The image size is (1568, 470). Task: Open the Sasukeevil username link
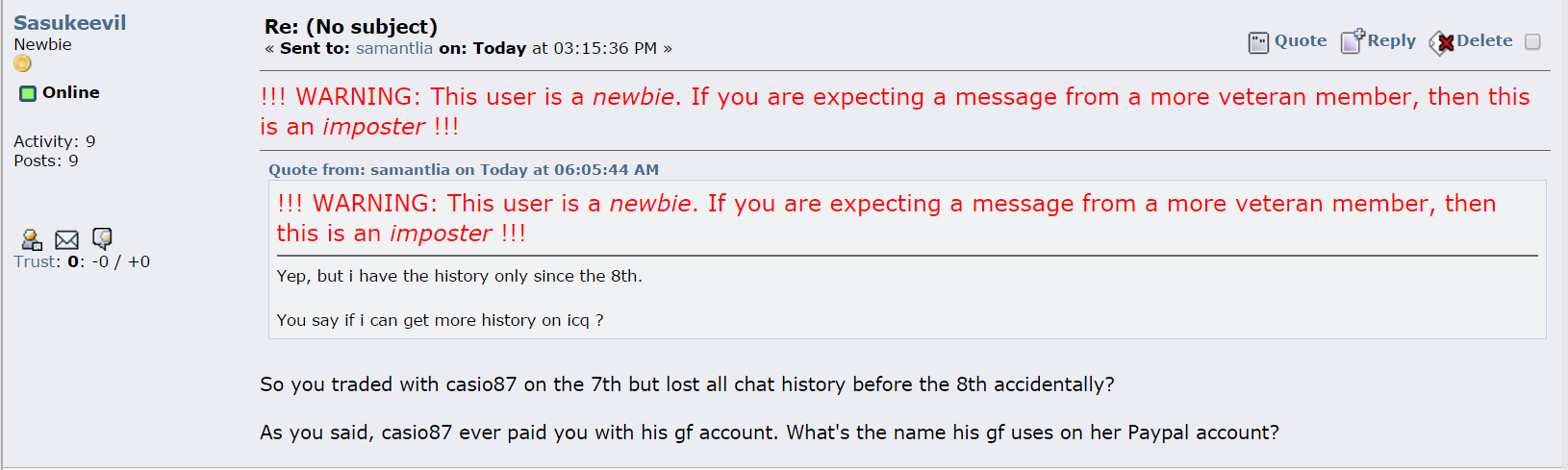(69, 22)
